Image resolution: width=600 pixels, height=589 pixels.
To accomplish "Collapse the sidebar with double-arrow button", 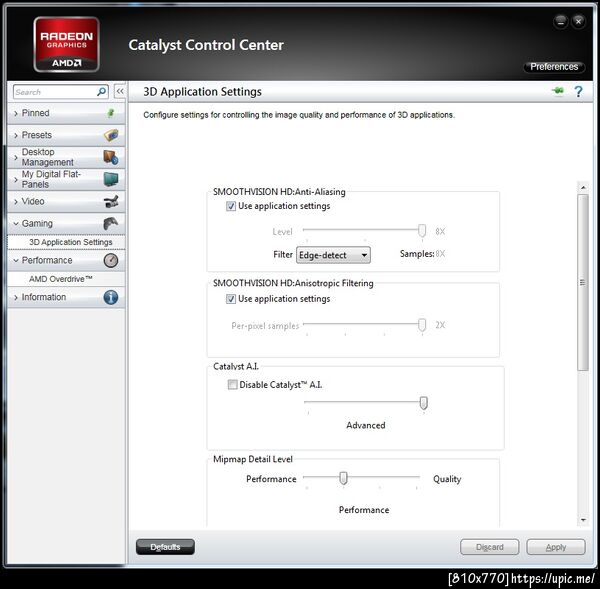I will click(x=120, y=91).
